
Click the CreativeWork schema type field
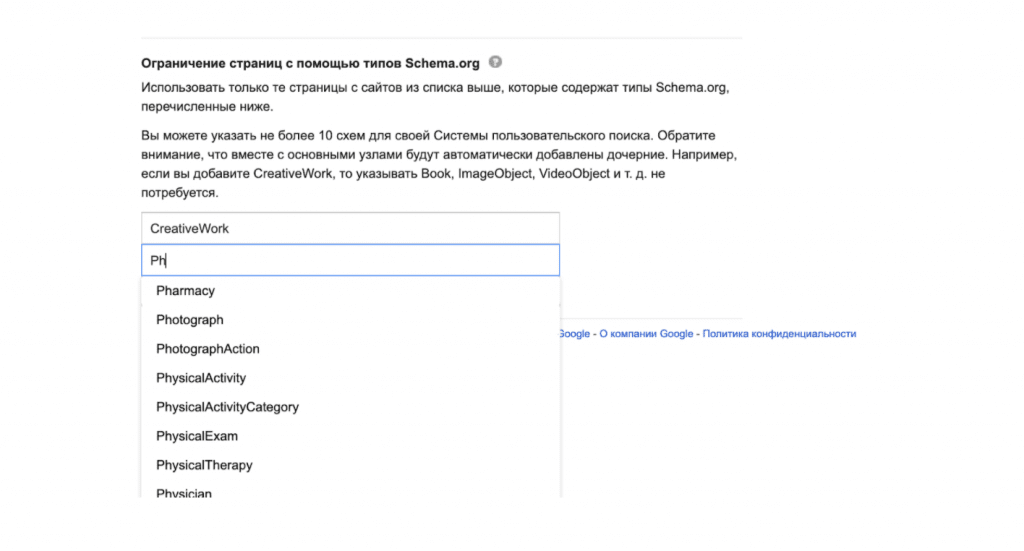tap(350, 228)
